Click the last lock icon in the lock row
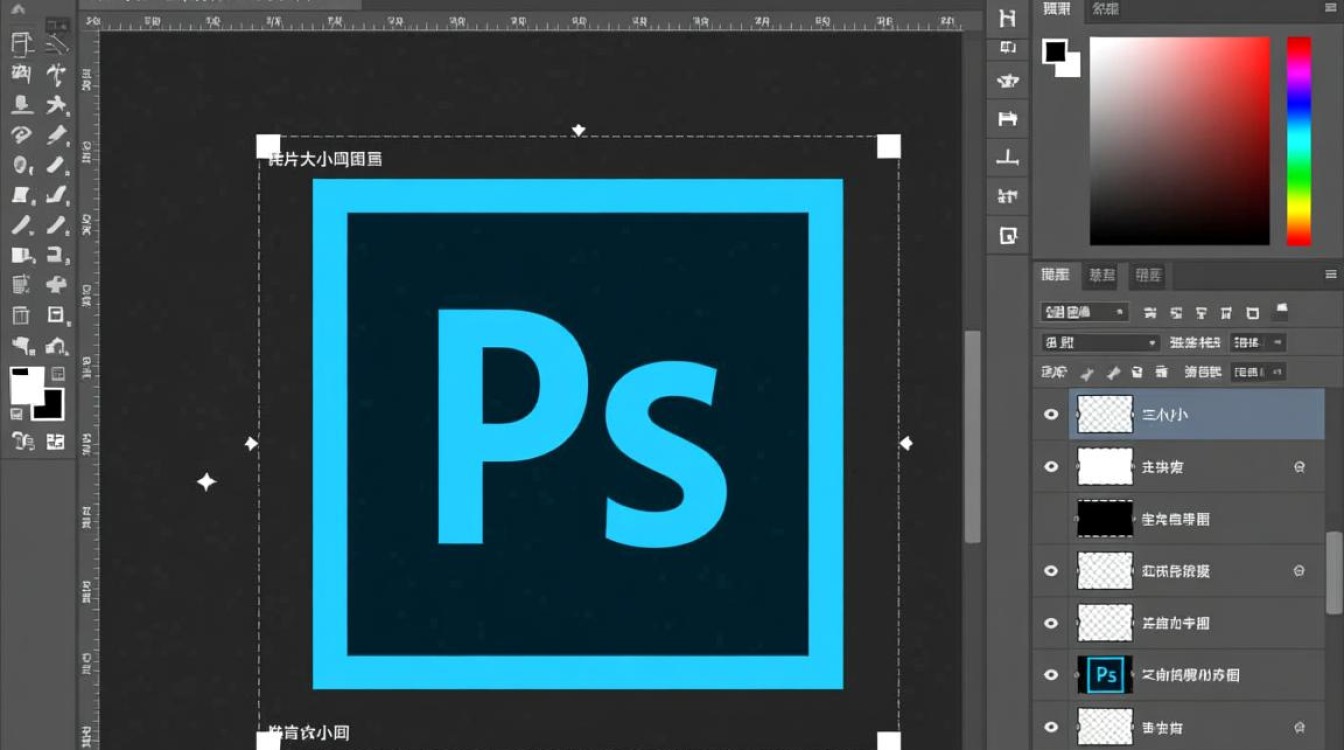The image size is (1344, 750). coord(1161,373)
